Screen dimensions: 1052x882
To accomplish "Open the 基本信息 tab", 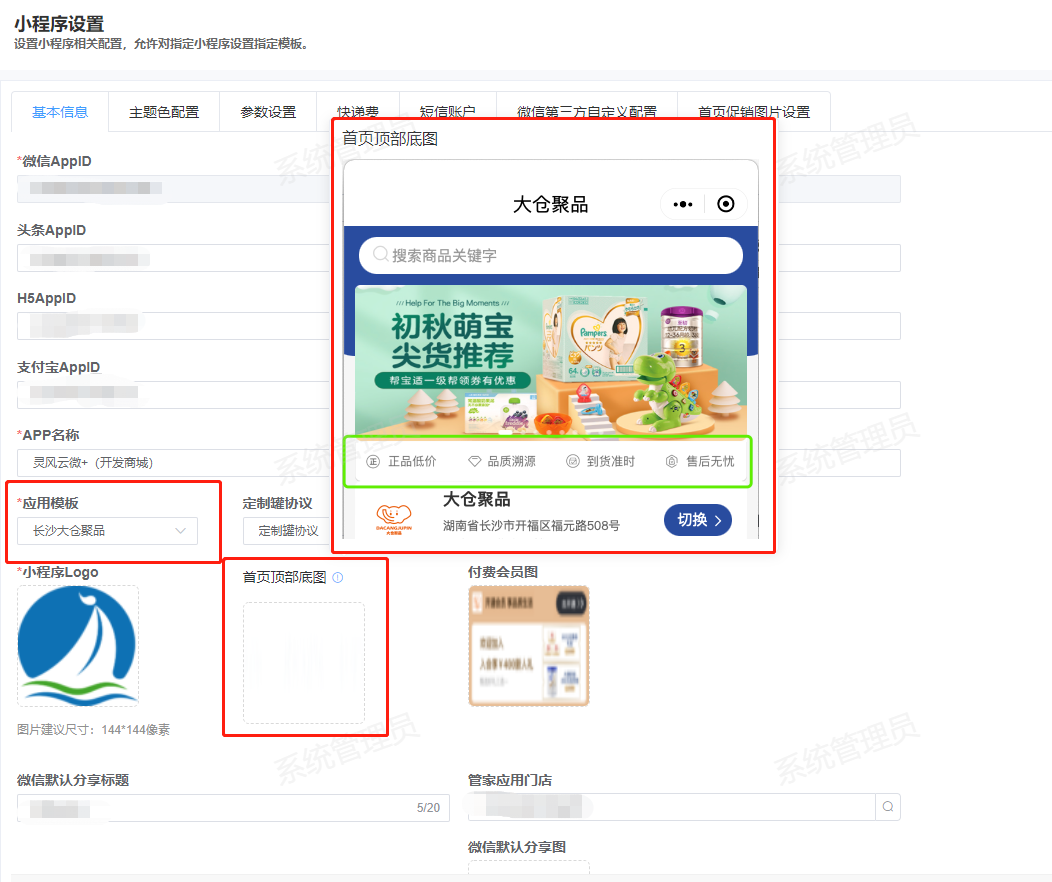I will tap(60, 112).
